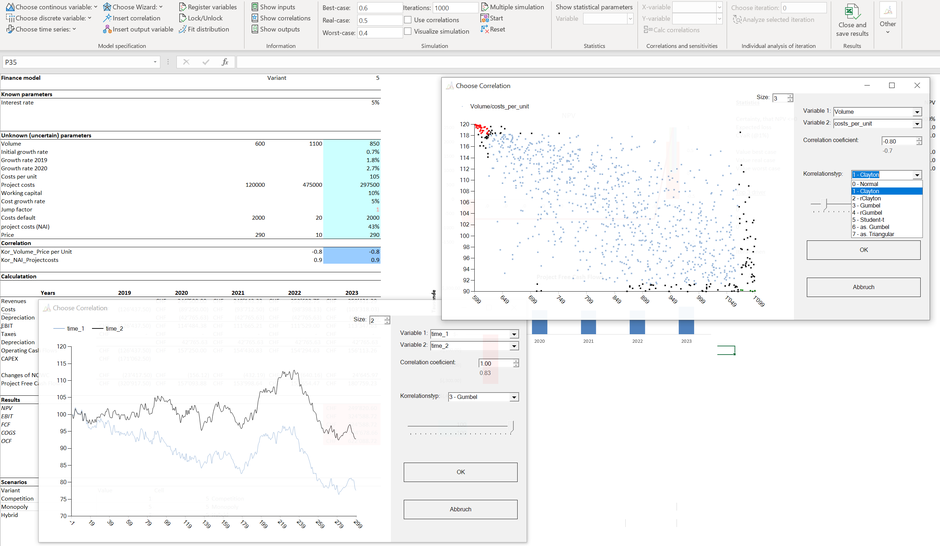Screen dimensions: 940x546
Task: Click the Fit distribution icon
Action: click(182, 29)
